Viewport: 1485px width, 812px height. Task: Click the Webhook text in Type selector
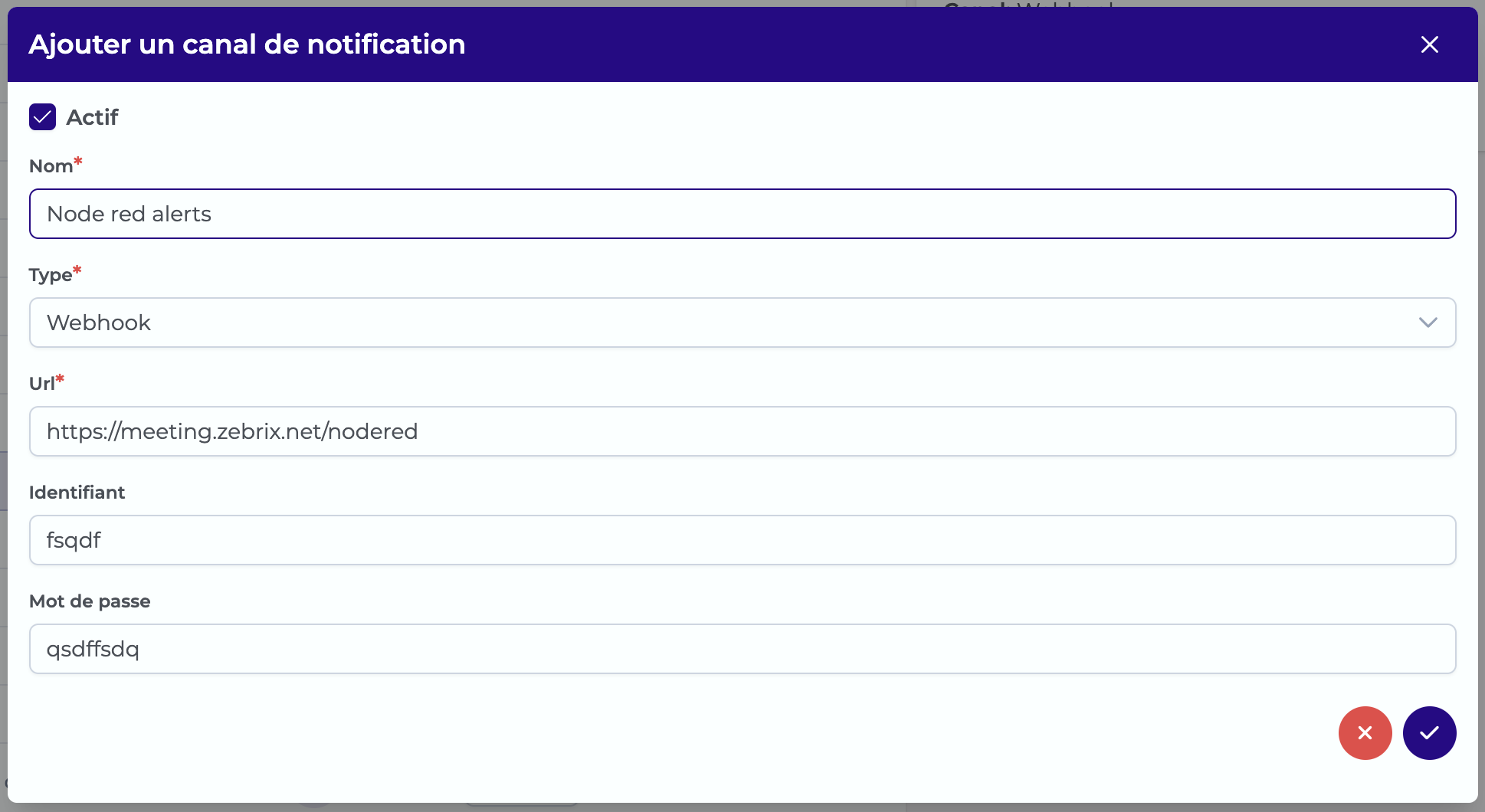pos(99,323)
